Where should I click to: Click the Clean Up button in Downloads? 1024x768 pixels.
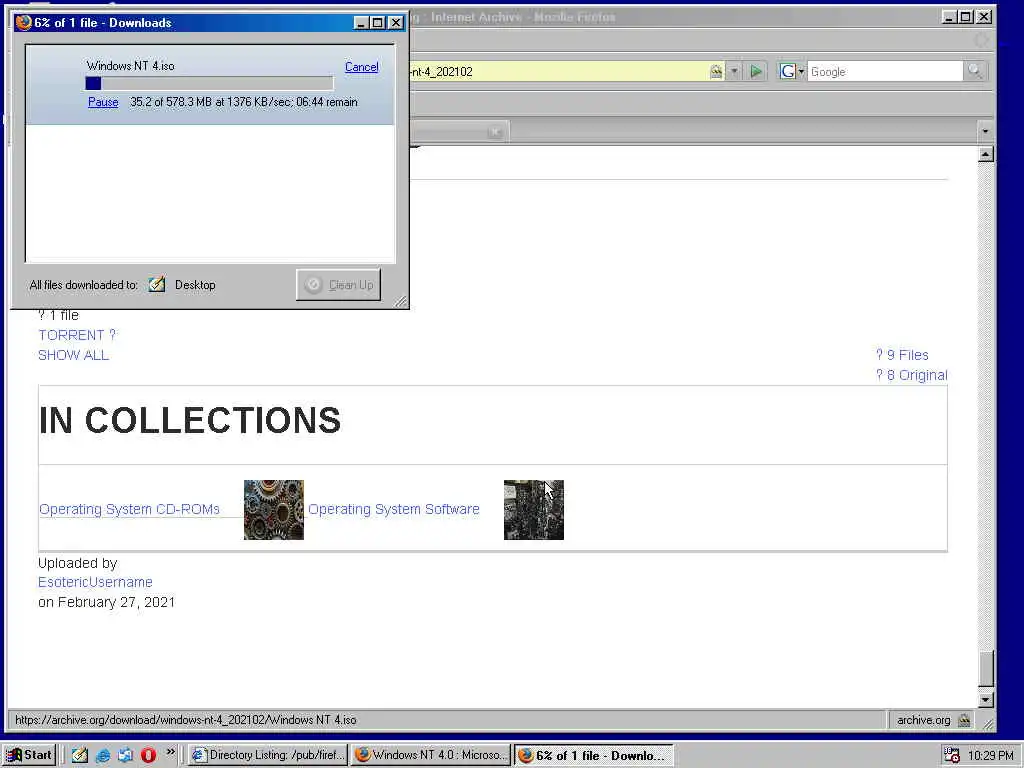click(x=338, y=285)
